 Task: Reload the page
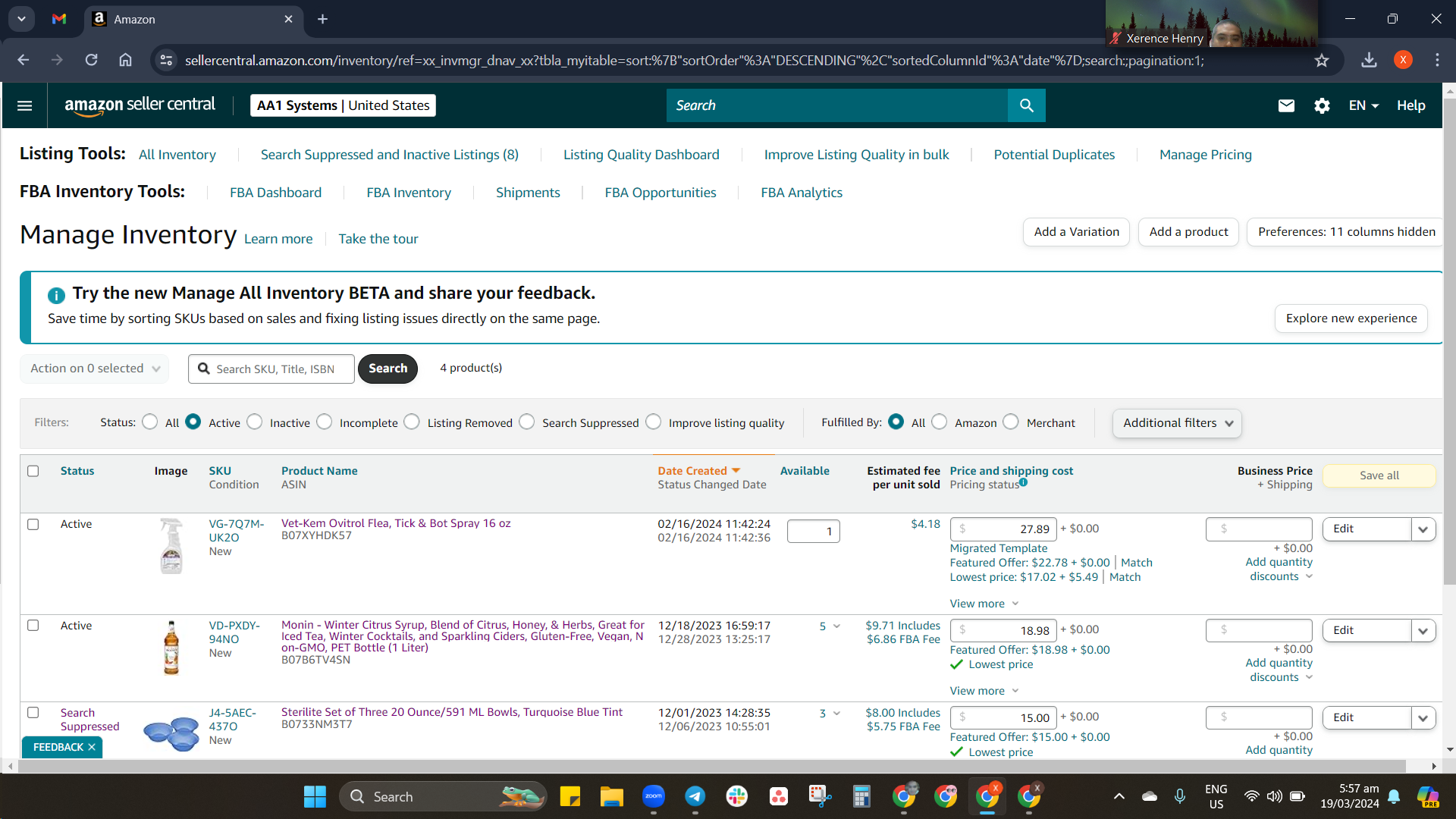[91, 60]
